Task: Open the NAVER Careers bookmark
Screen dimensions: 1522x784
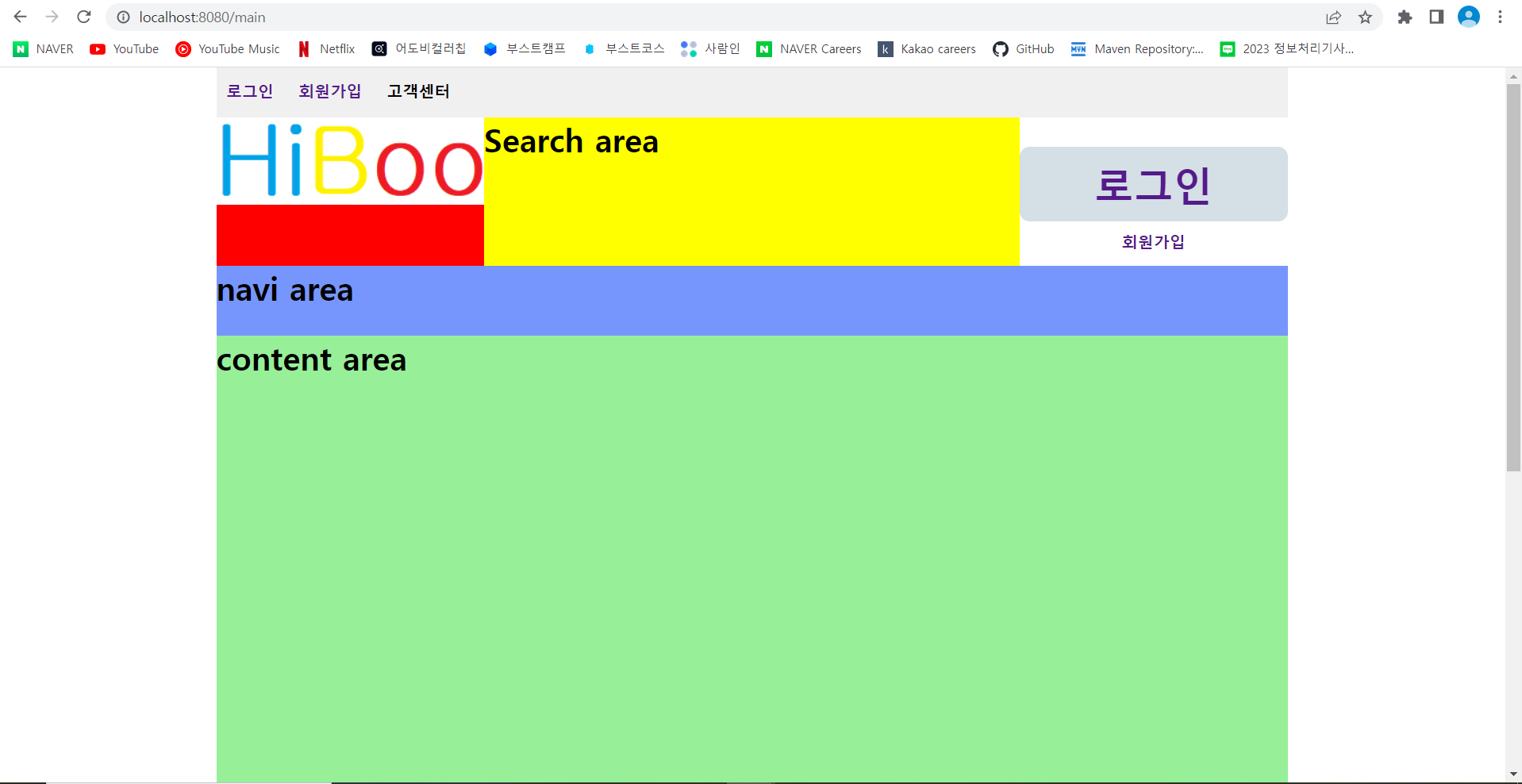Action: pos(809,49)
